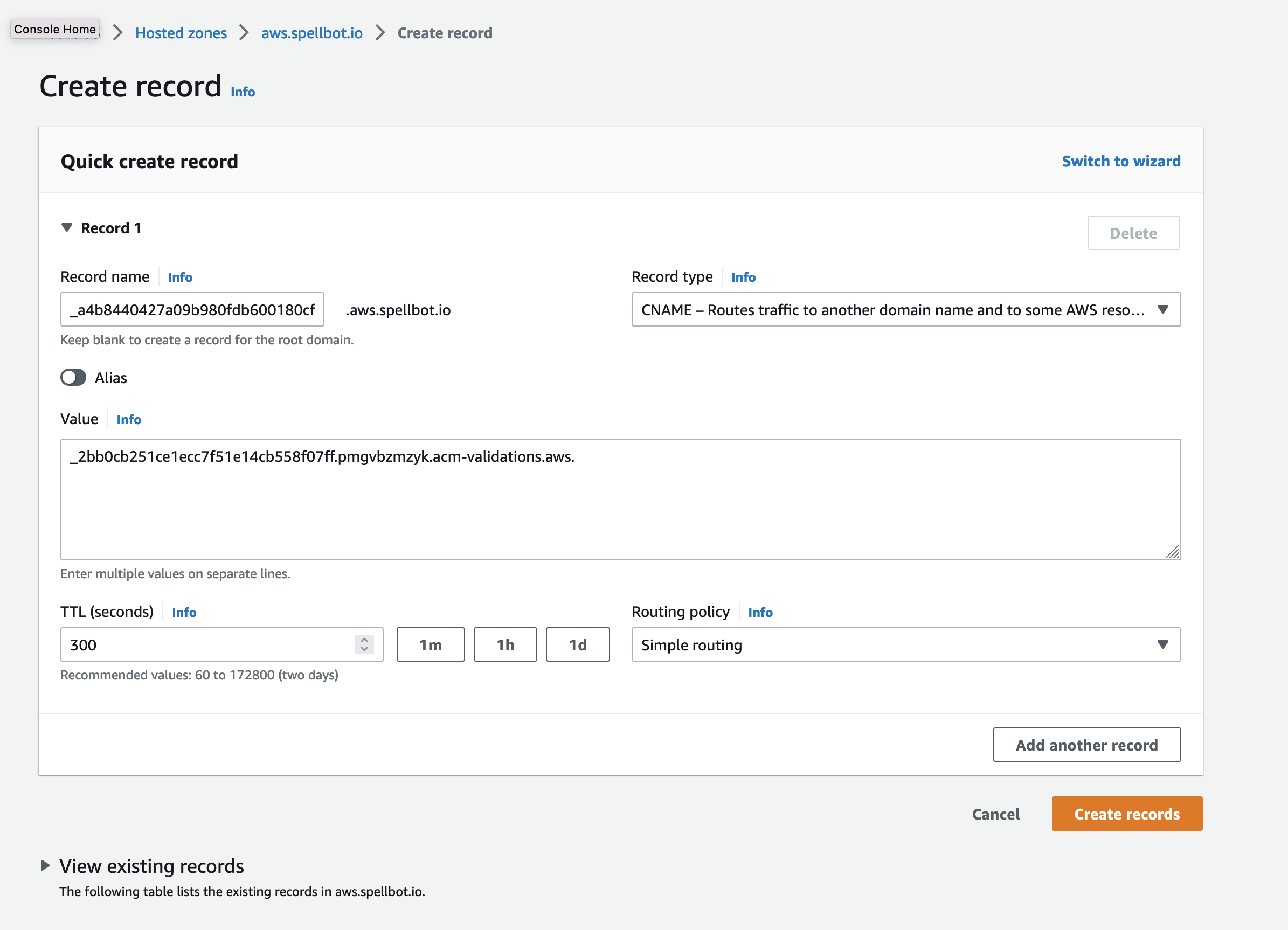Click the Delete button for Record 1
This screenshot has height=930, width=1288.
1133,233
